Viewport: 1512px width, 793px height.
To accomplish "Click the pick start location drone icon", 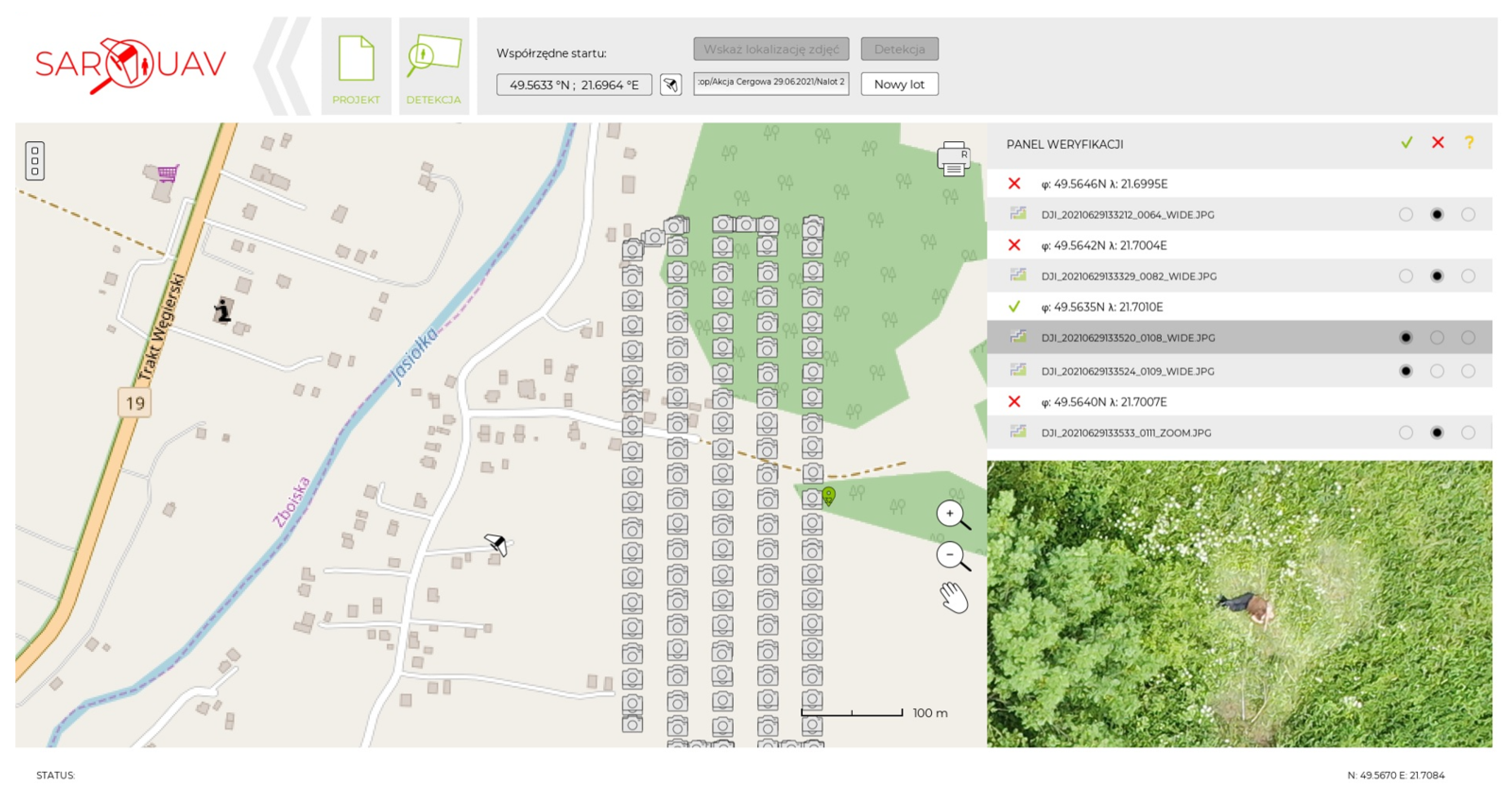I will tap(670, 85).
